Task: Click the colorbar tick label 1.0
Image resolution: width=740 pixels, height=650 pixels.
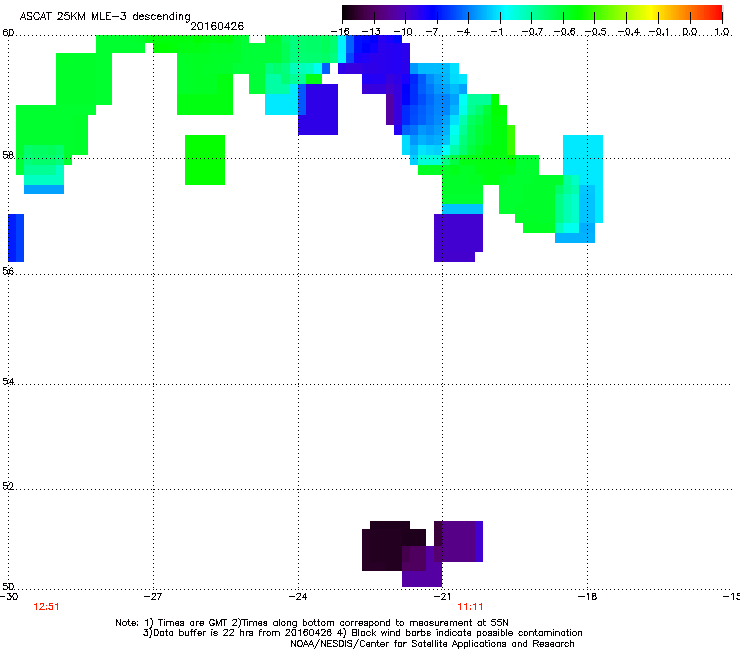Action: pos(722,32)
